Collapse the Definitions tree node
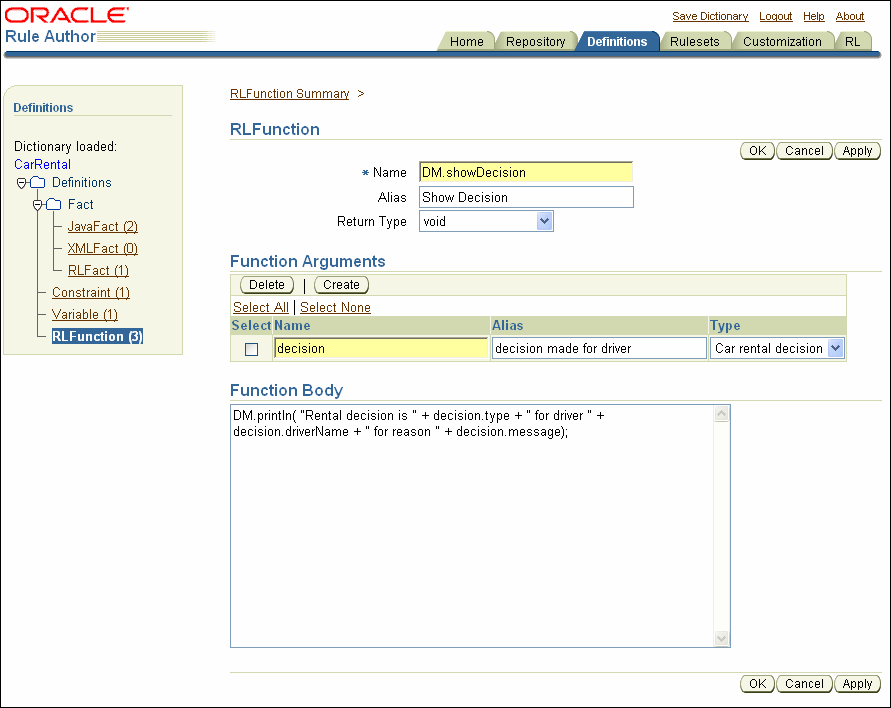Screen dimensions: 891x708 [22, 183]
